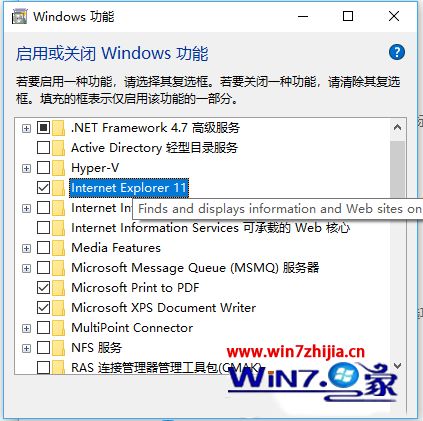Viewport: 423px width, 421px height.
Task: Enable the Hyper-V checkbox
Action: tap(43, 168)
